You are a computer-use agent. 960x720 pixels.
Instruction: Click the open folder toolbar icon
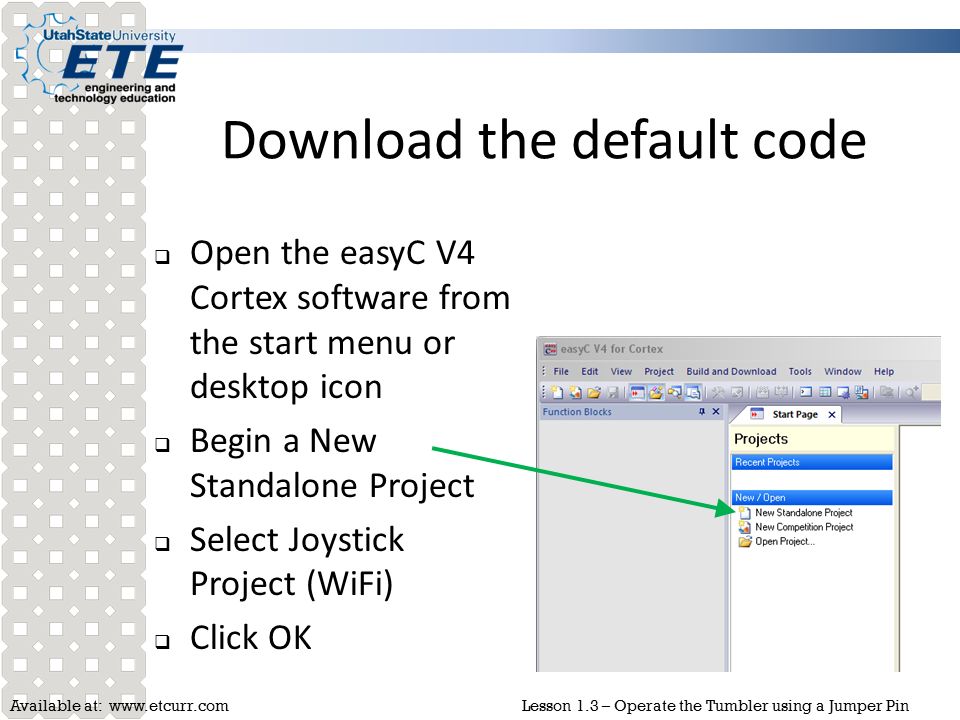[593, 392]
